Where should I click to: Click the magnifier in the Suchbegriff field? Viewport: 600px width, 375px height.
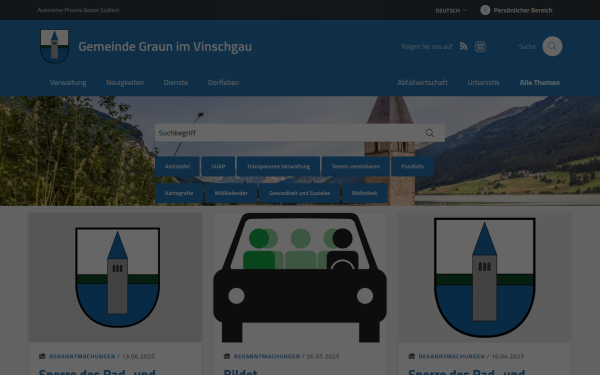(x=429, y=133)
